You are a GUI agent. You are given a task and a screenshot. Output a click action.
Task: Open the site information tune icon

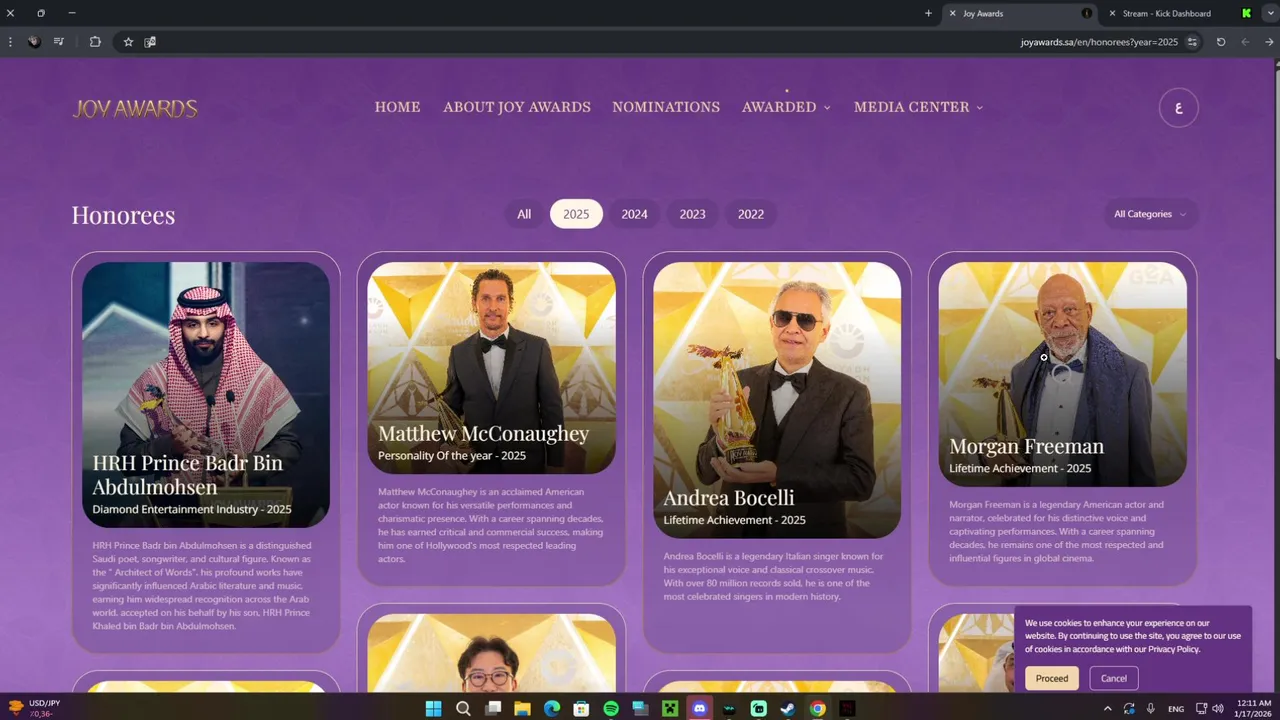1192,42
